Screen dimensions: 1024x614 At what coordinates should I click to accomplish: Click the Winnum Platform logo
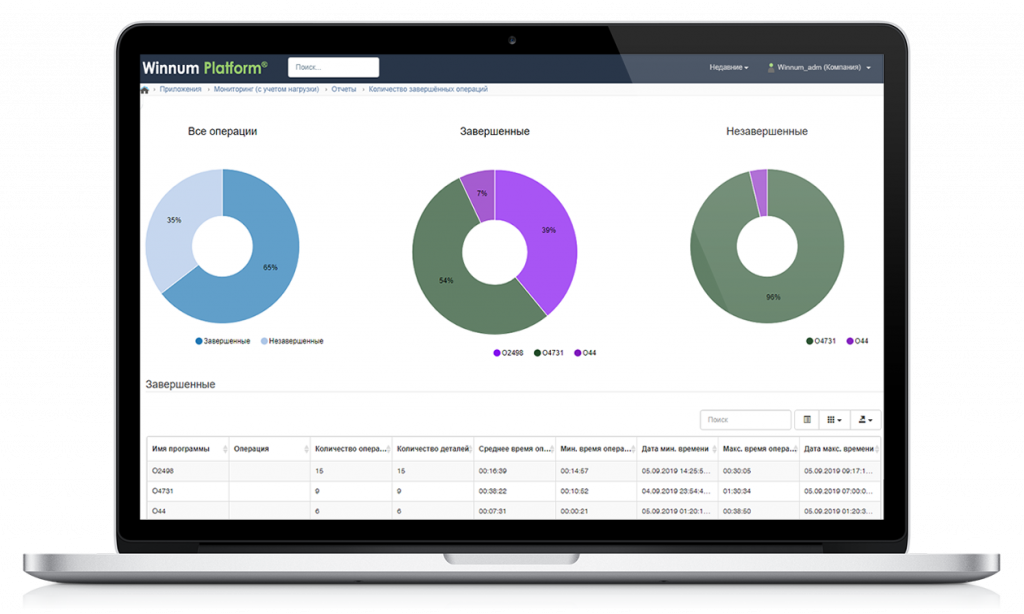[x=205, y=67]
